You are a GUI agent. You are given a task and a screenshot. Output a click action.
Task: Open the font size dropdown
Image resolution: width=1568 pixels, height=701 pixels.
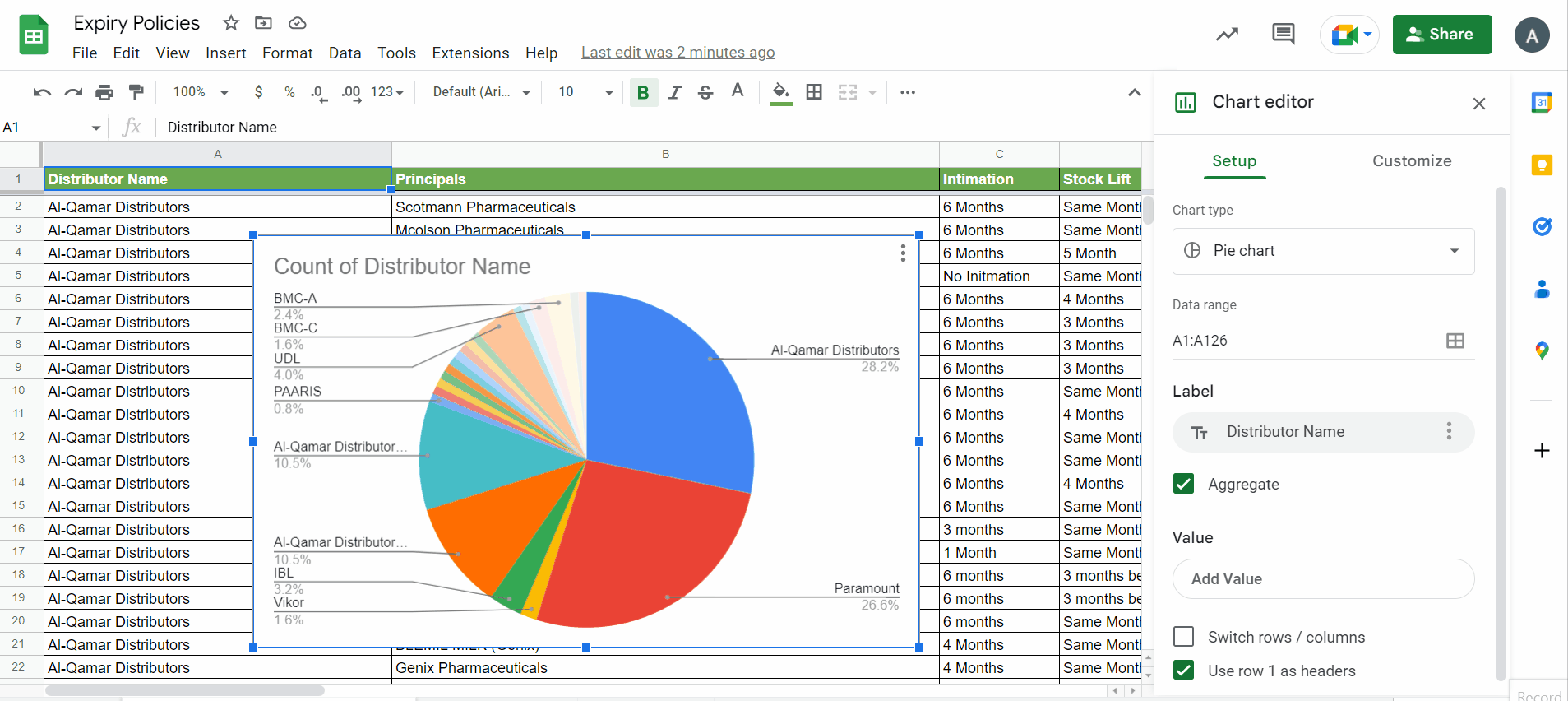coord(585,92)
